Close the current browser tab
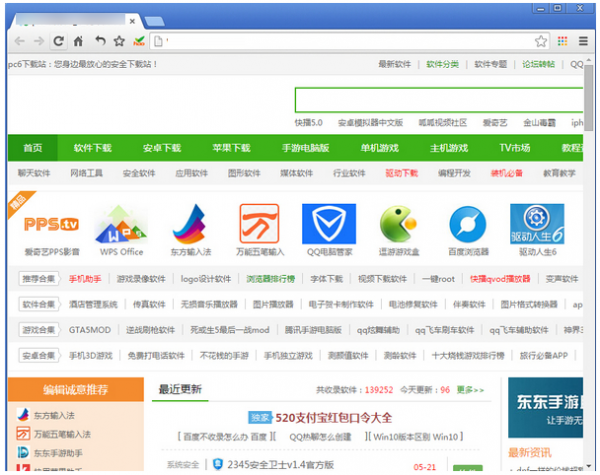Viewport: 600px width, 475px height. pos(132,21)
